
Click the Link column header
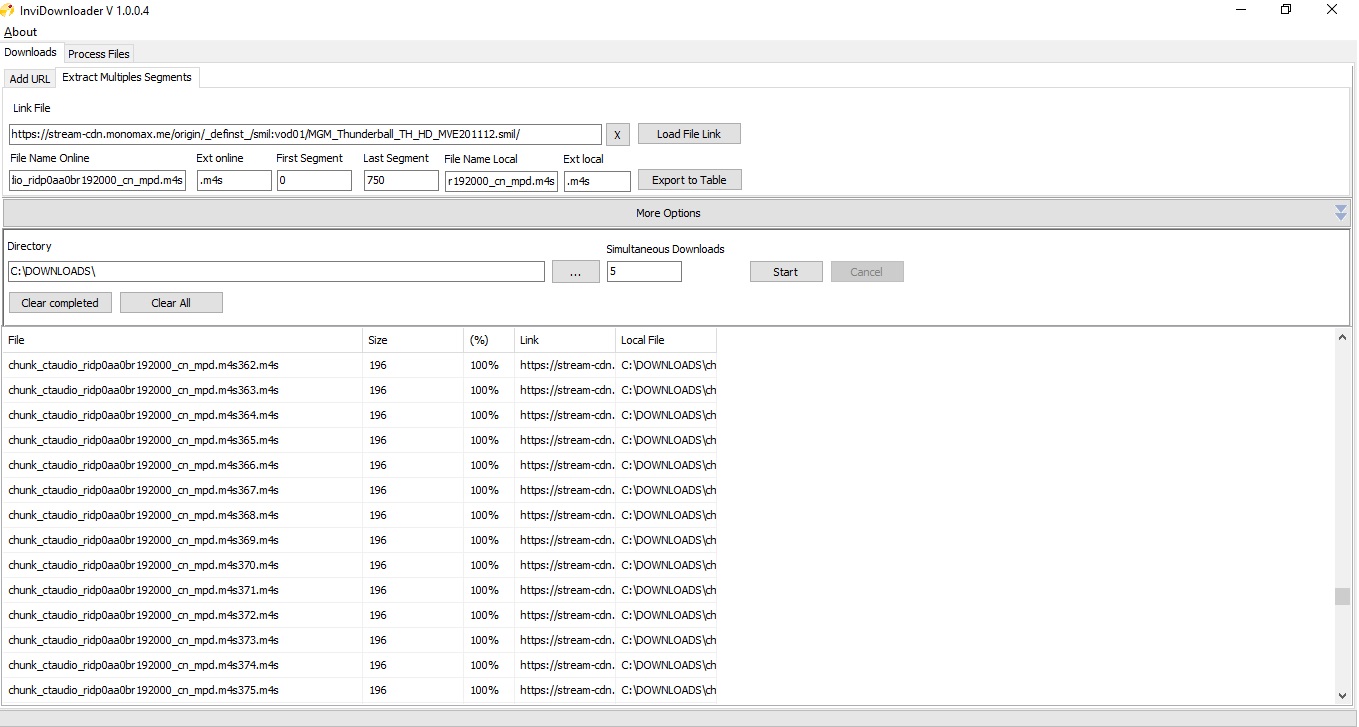(565, 340)
